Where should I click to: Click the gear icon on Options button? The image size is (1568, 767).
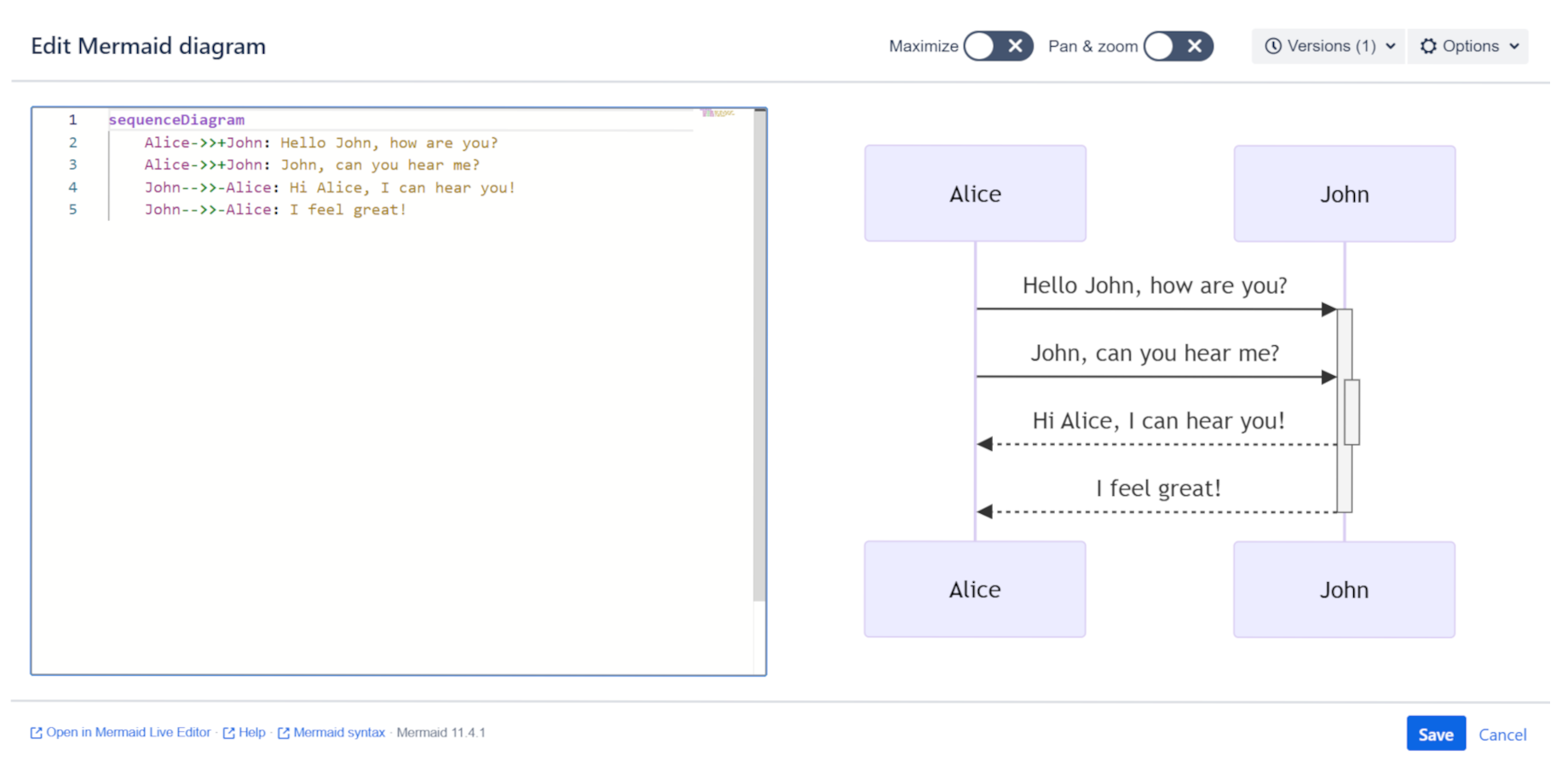pos(1428,46)
